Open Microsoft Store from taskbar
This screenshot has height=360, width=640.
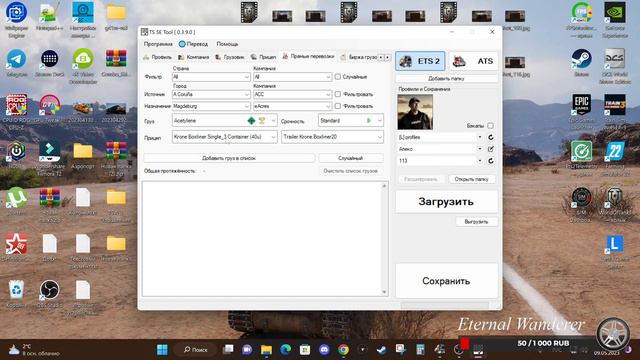click(x=305, y=350)
